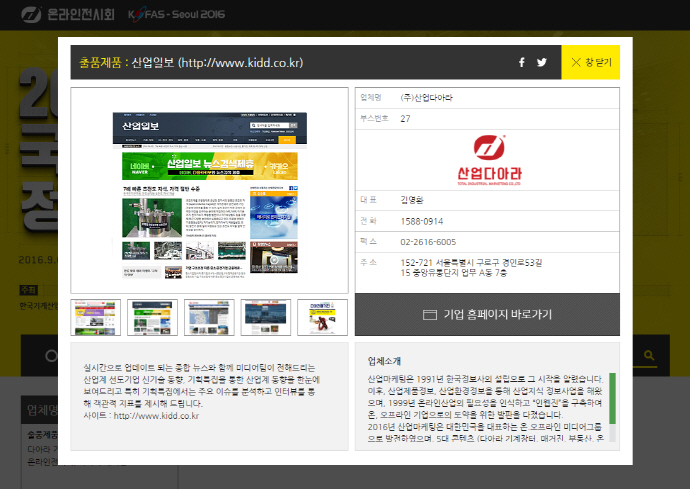Click the 업체소개 section heading
Viewport: 690px width, 489px height.
pos(384,360)
